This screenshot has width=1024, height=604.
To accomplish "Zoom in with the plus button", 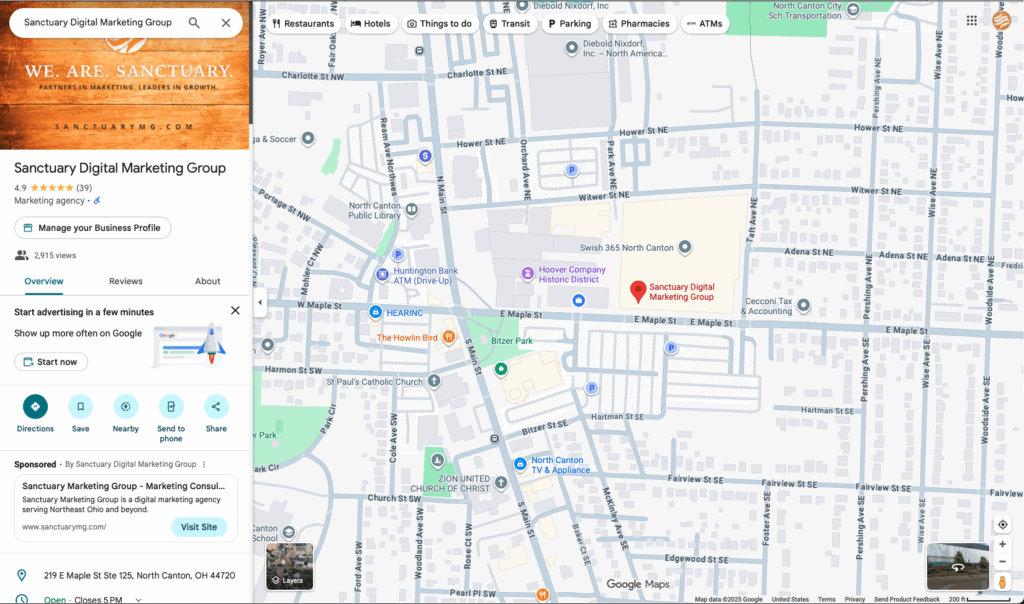I will pos(1002,545).
